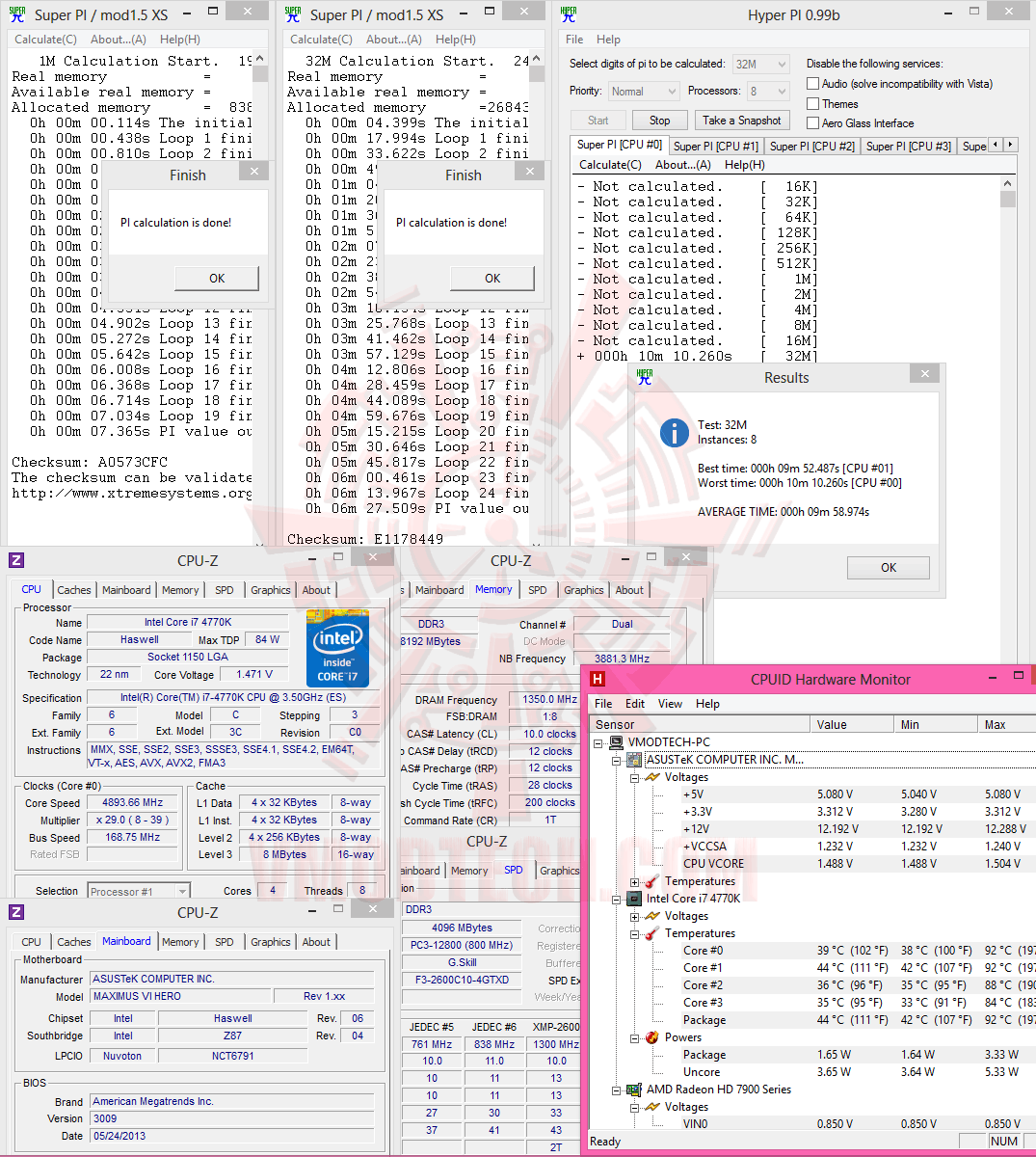Click OK in the 32M Finish dialog
1036x1157 pixels.
point(492,278)
